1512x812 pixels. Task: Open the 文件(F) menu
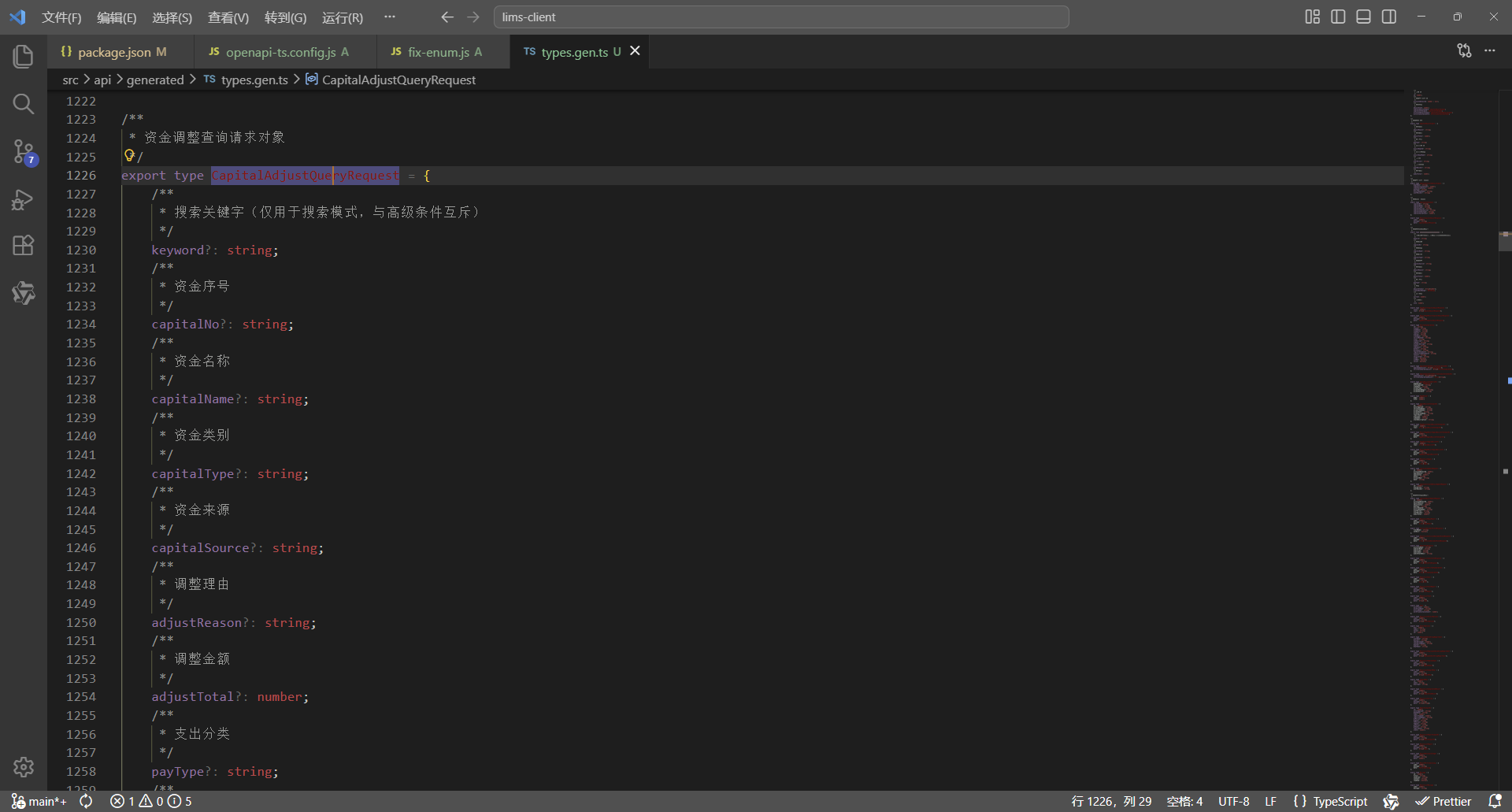pyautogui.click(x=61, y=17)
